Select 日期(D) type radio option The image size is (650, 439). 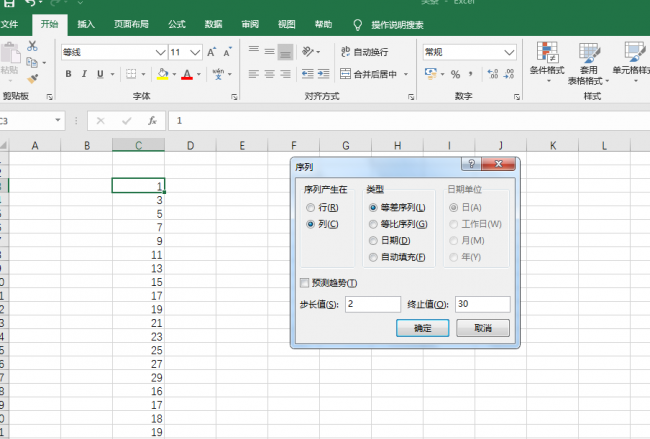coord(390,240)
